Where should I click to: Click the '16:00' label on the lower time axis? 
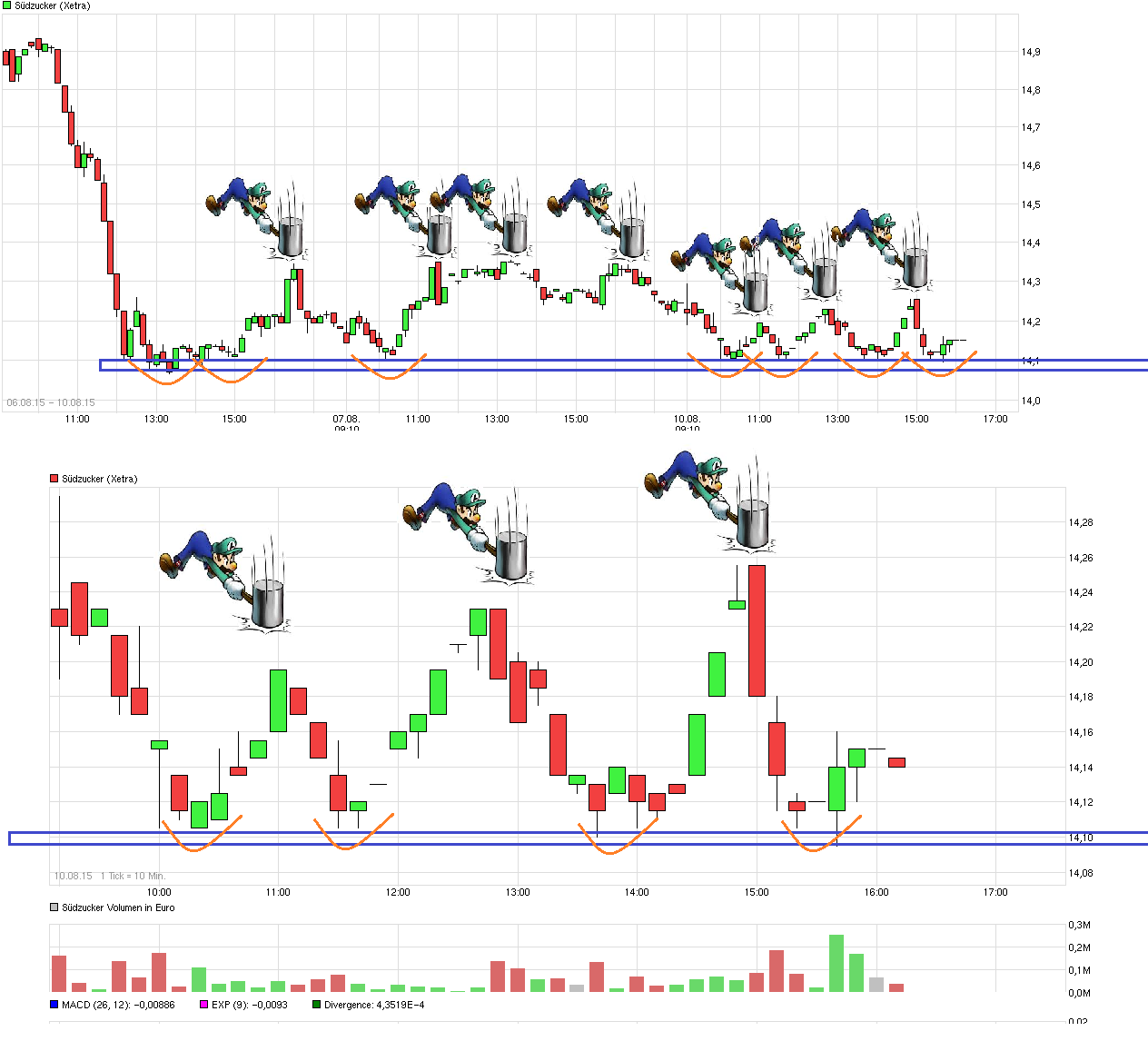click(876, 892)
